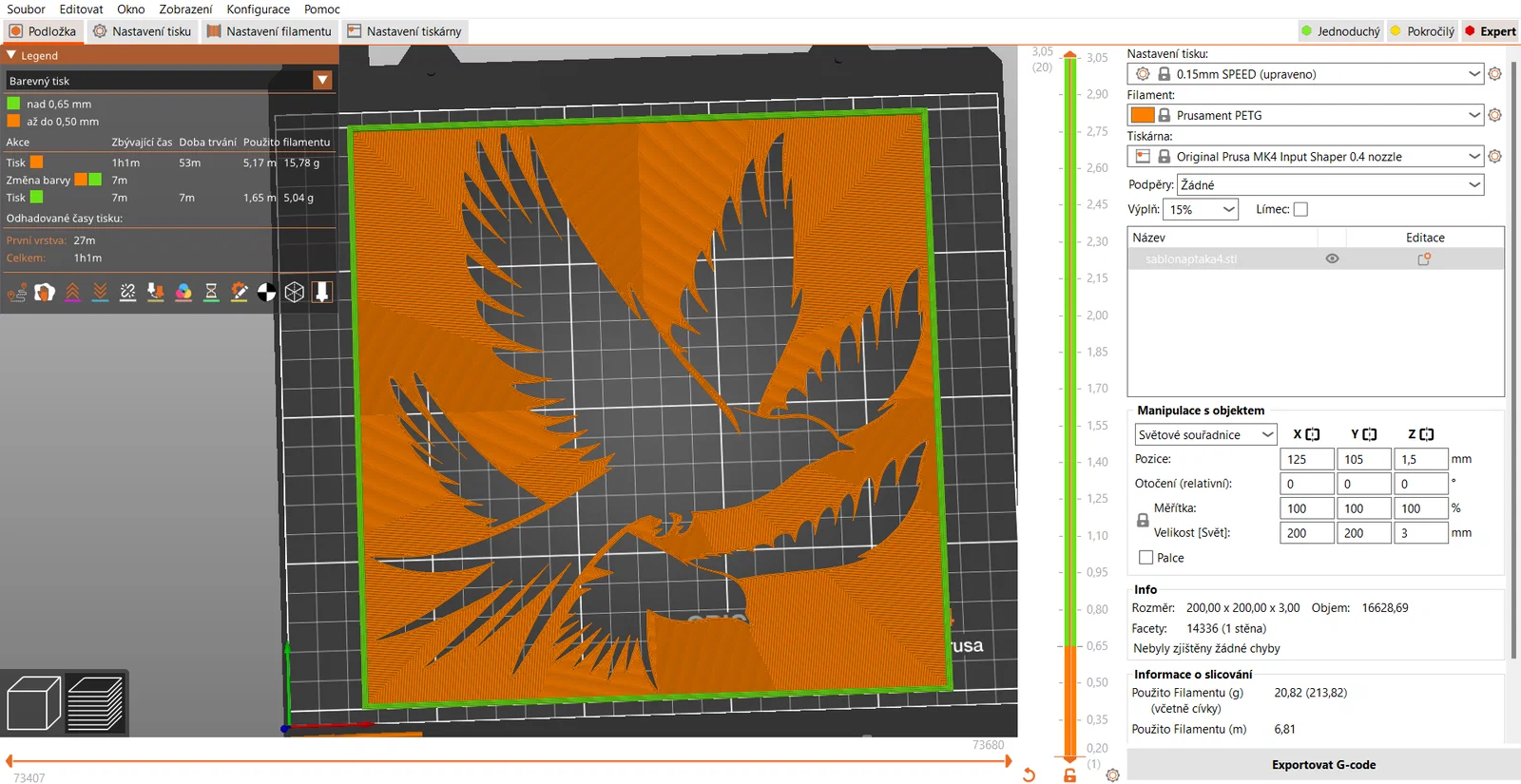Toggle print pauses hourglass icon
Viewport: 1521px width, 784px height.
pyautogui.click(x=211, y=293)
